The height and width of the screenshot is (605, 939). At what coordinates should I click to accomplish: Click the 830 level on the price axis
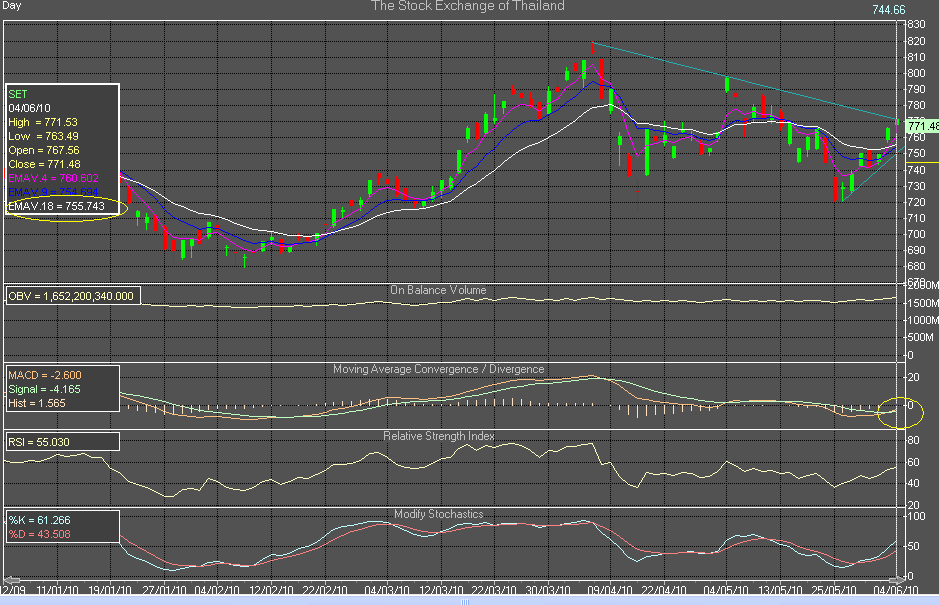click(x=916, y=25)
